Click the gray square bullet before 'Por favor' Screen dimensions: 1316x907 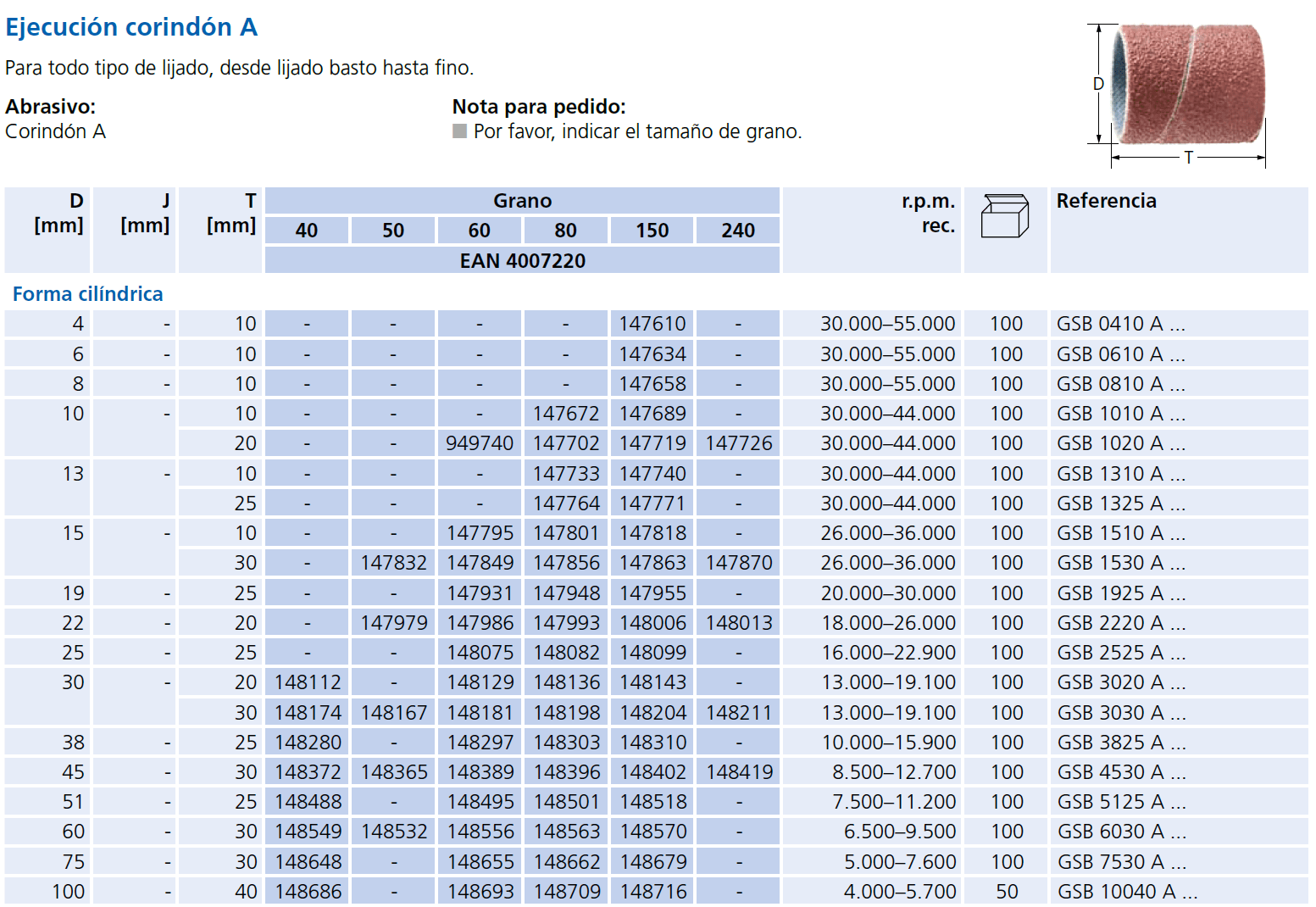coord(460,131)
